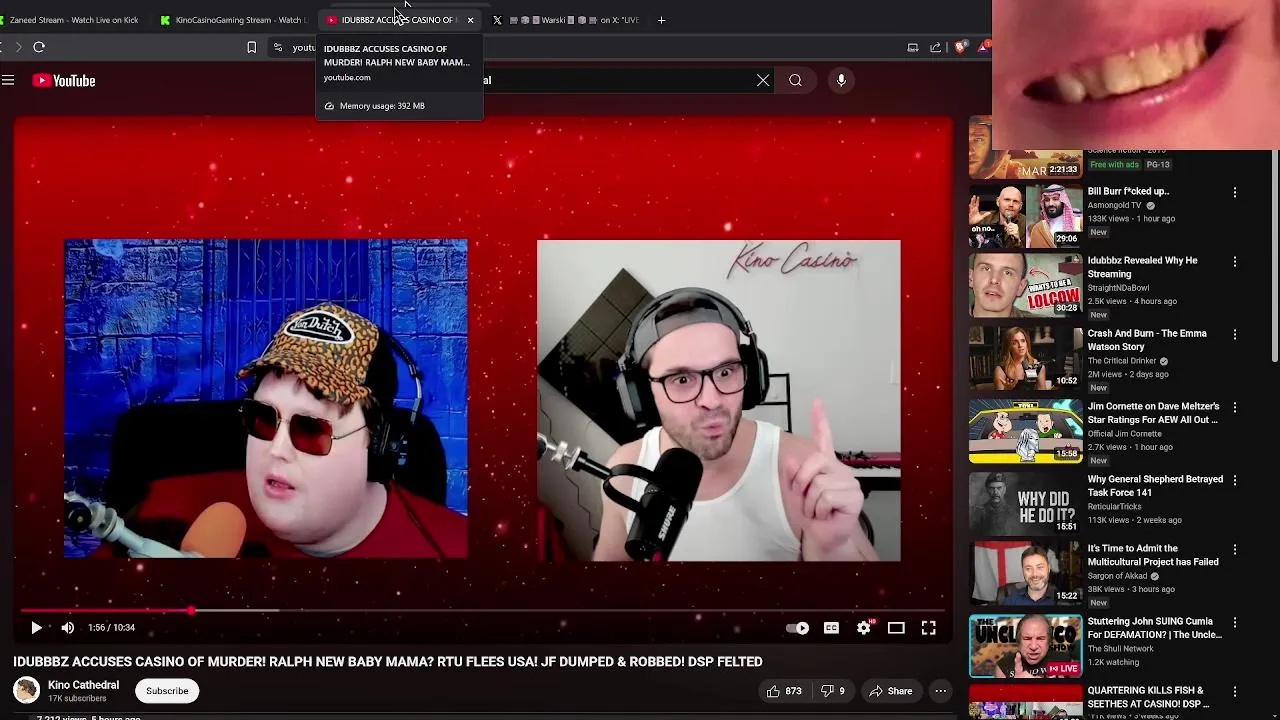This screenshot has height=720, width=1280.
Task: Click the Sargon of Akkad channel name
Action: point(1117,576)
